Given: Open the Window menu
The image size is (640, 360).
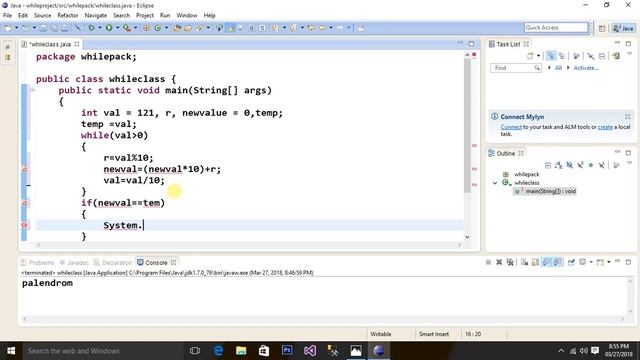Looking at the screenshot, I should [187, 15].
